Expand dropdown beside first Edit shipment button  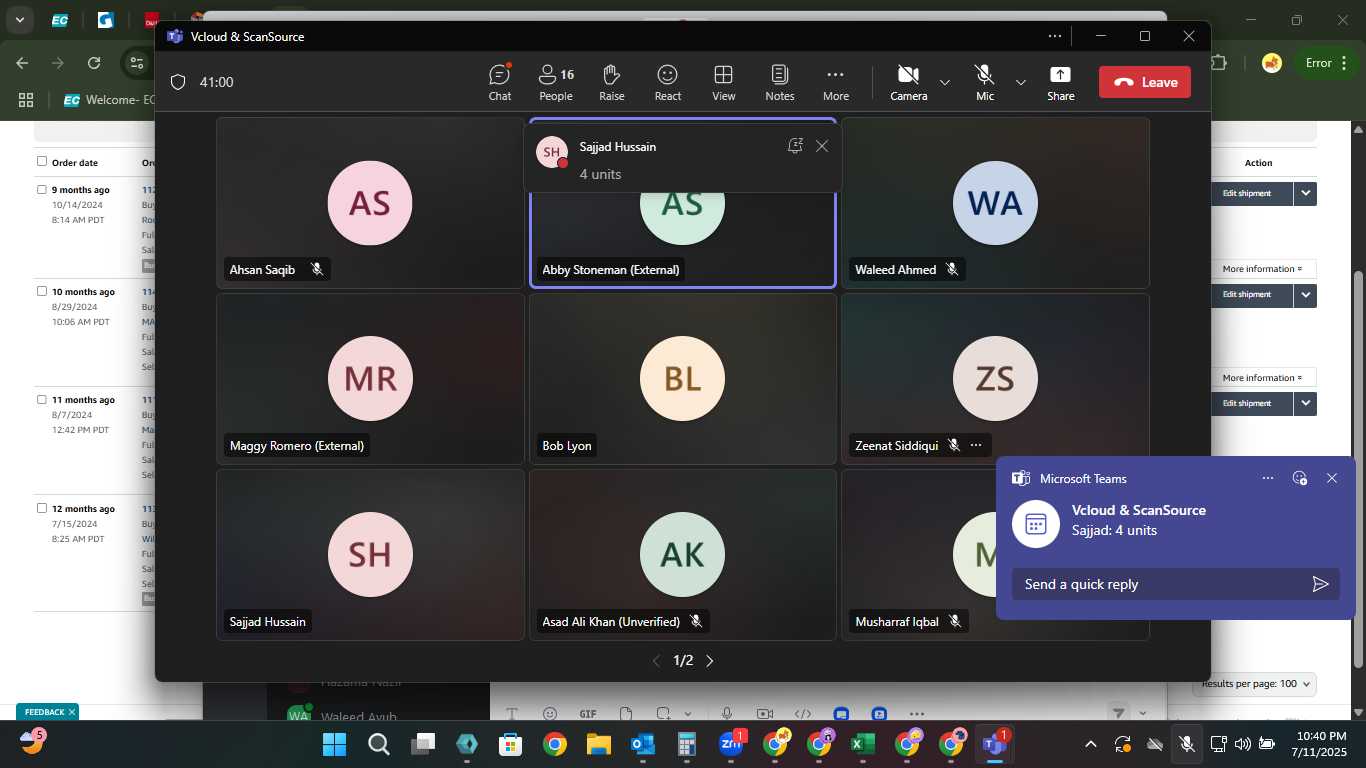click(1305, 193)
